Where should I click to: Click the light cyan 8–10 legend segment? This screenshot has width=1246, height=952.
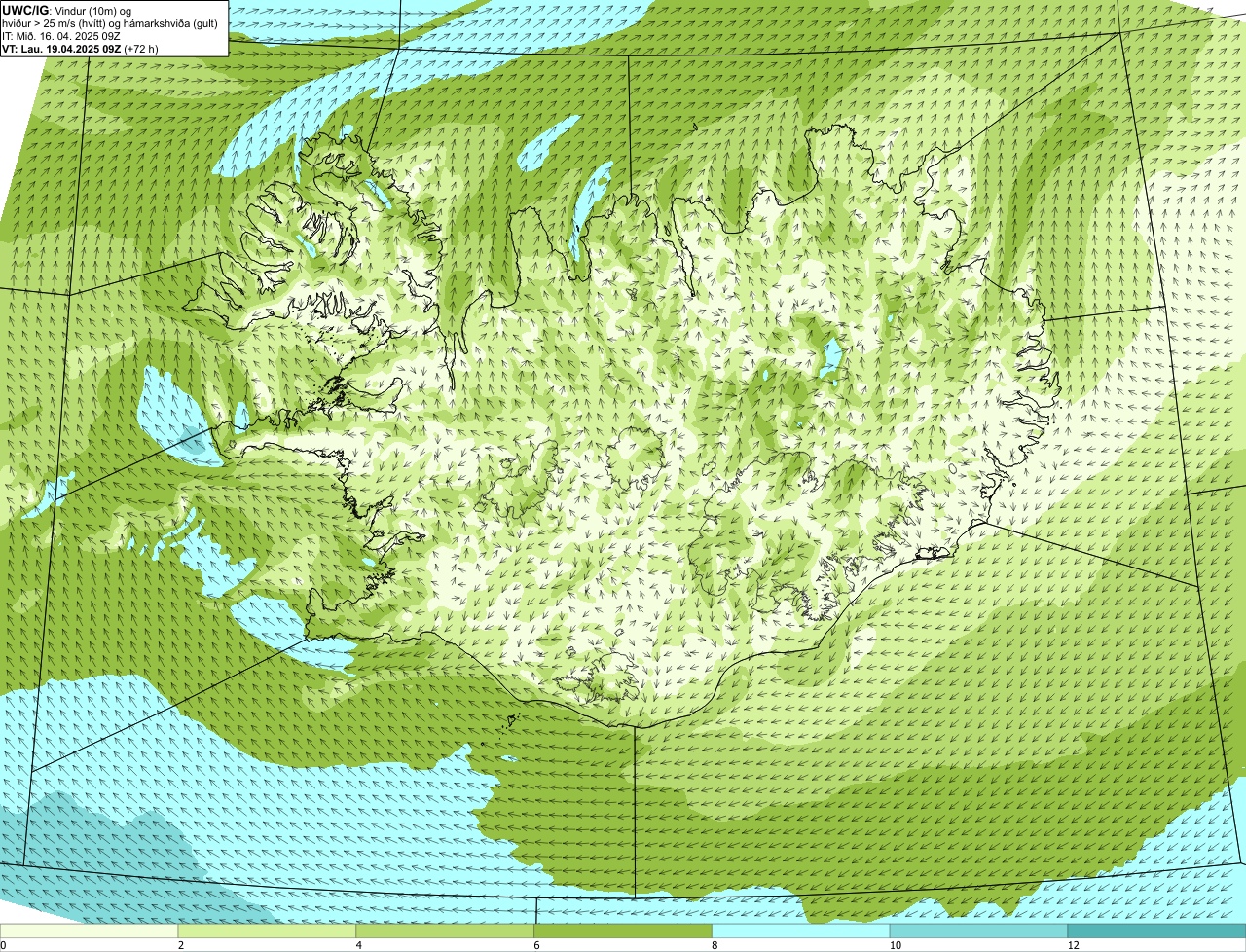click(802, 931)
